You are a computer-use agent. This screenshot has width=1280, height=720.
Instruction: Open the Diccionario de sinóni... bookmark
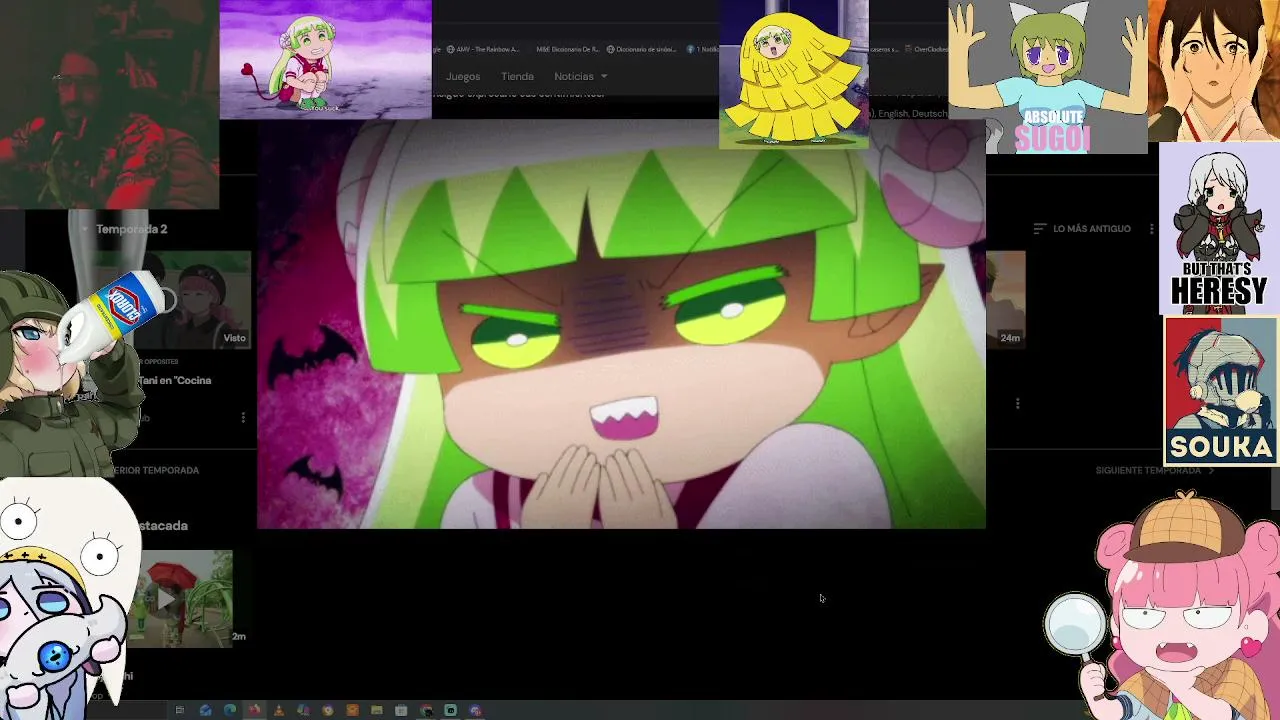pyautogui.click(x=642, y=49)
